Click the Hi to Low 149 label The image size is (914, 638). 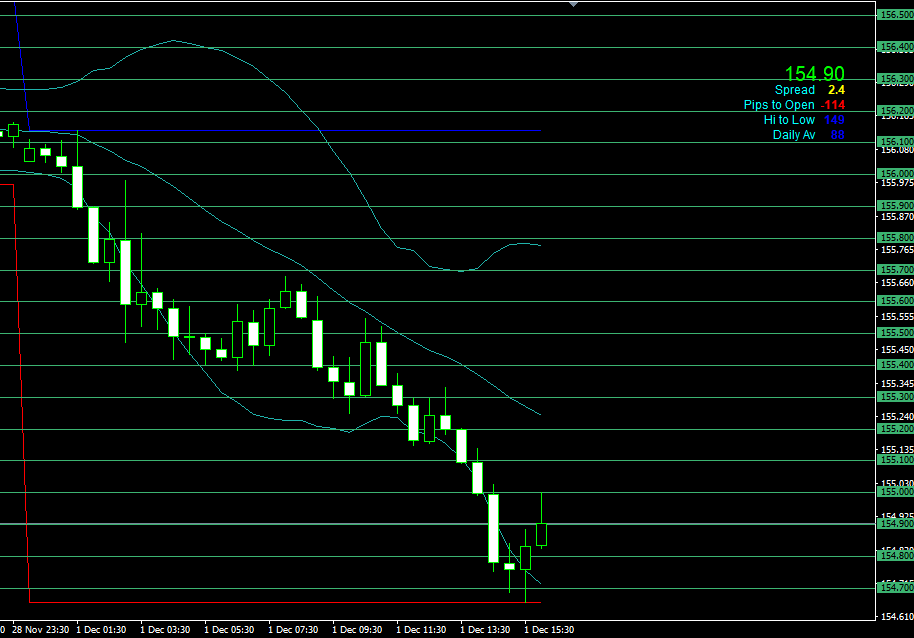click(804, 120)
